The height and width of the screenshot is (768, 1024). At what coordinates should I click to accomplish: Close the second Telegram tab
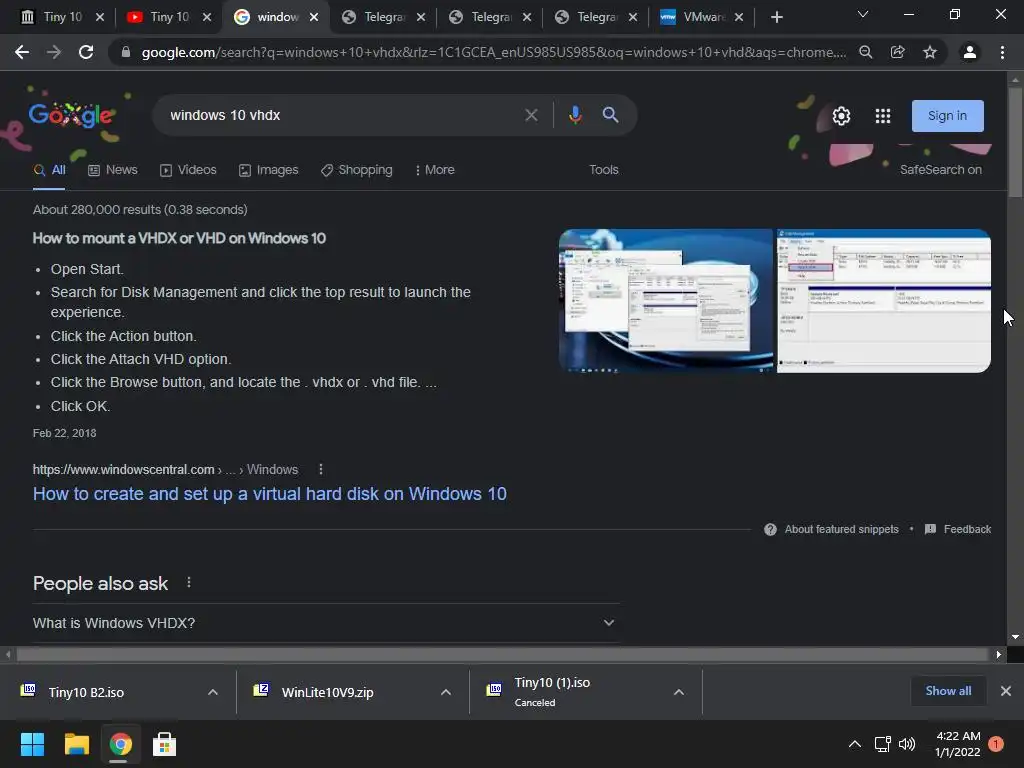tap(527, 17)
